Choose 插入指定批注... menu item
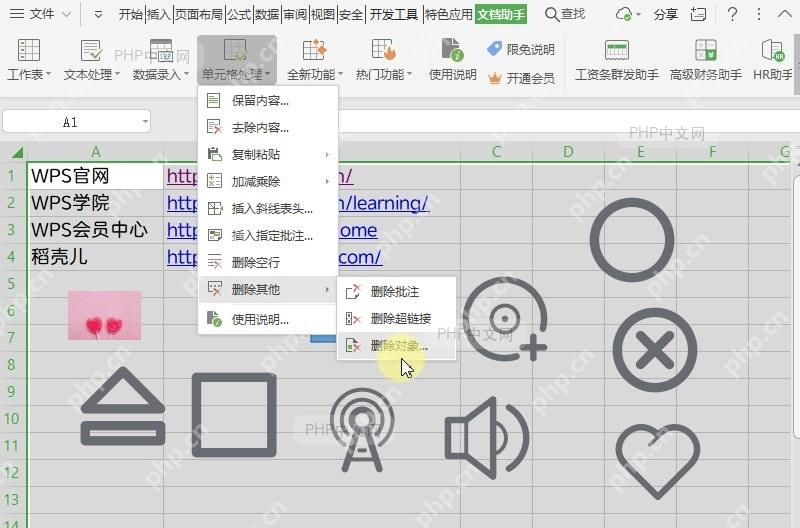The height and width of the screenshot is (528, 800). point(268,235)
